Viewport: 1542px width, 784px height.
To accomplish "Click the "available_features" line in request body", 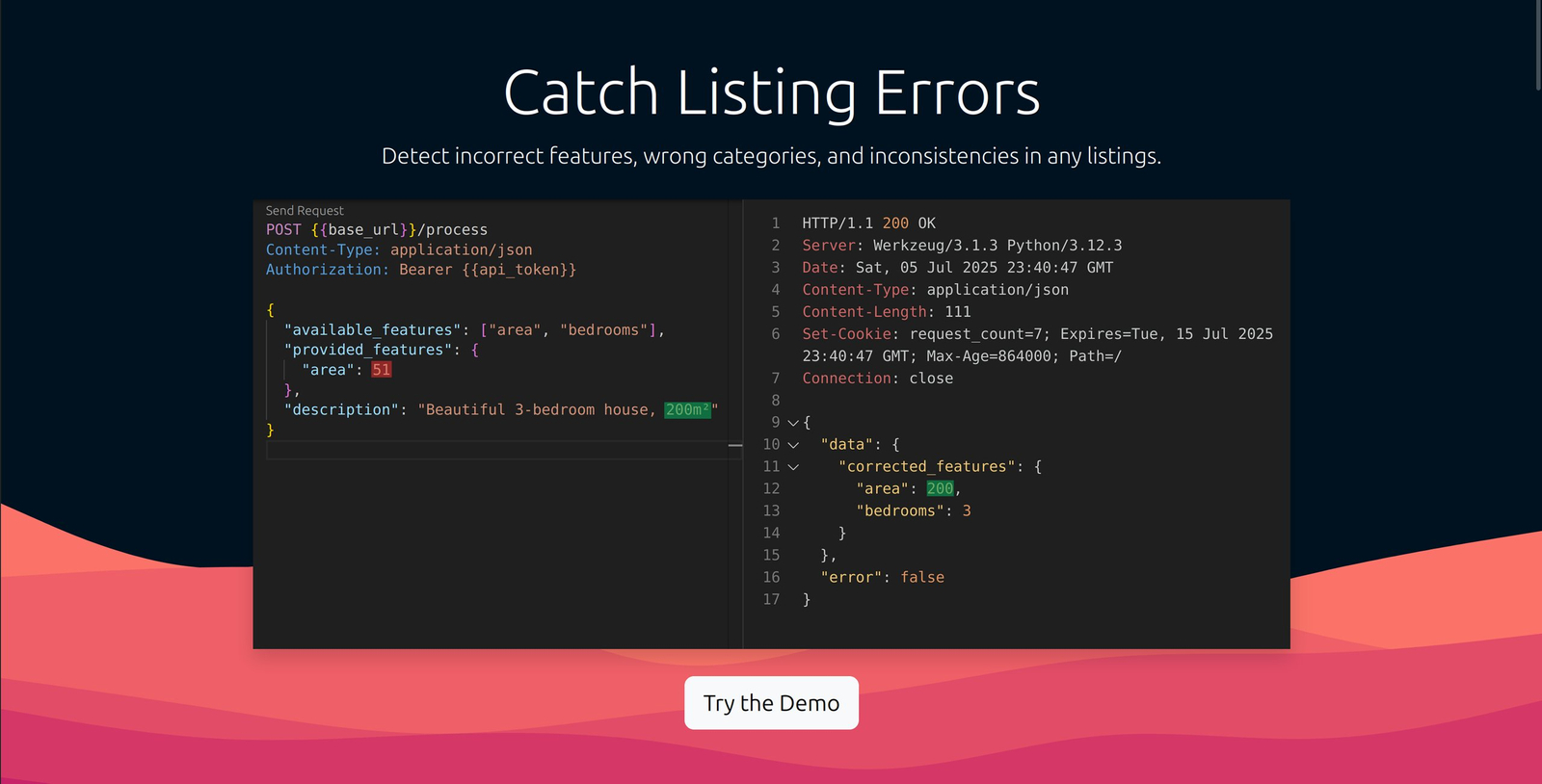I will (474, 330).
